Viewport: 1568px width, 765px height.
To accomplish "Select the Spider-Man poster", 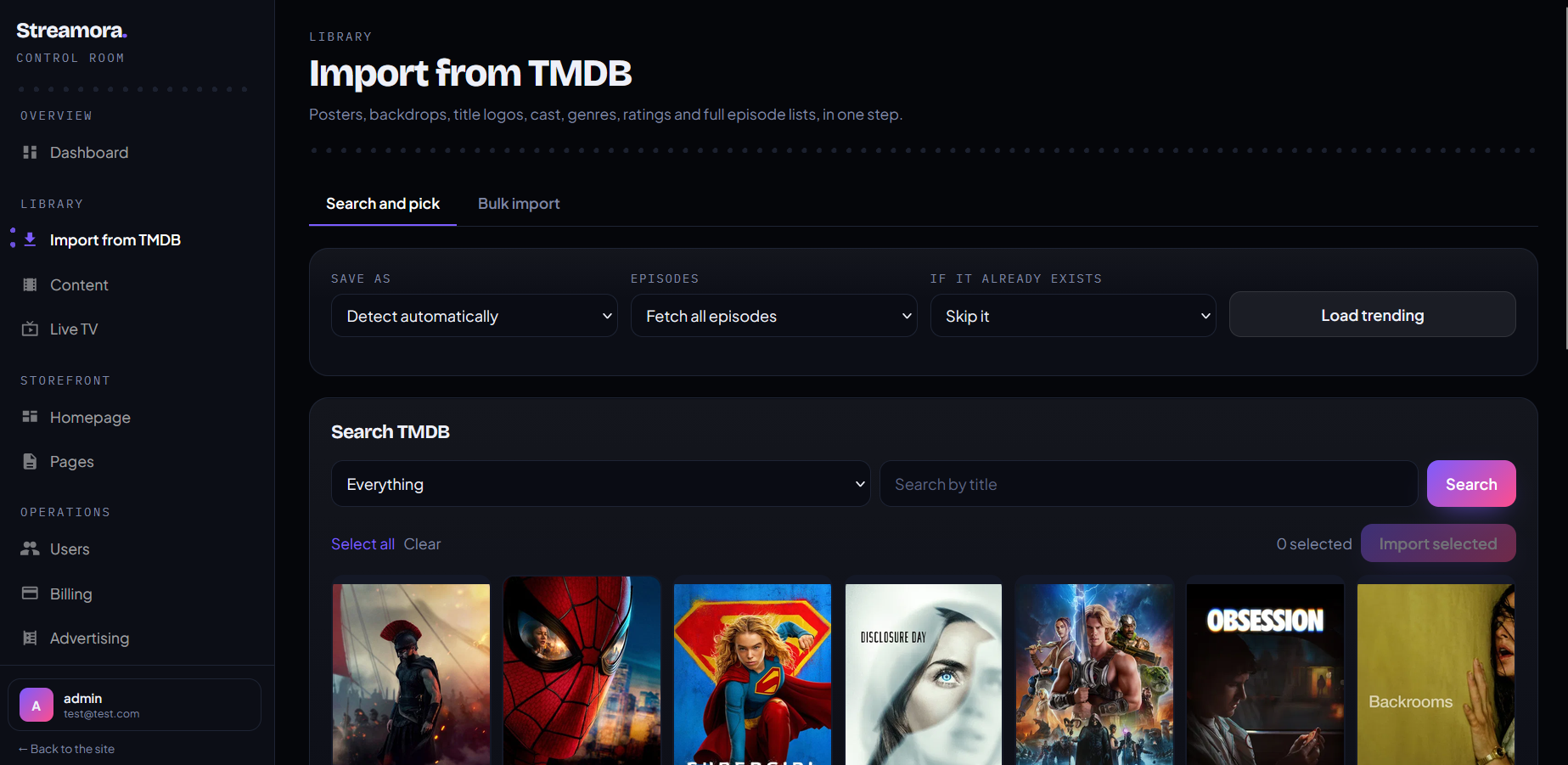I will point(582,671).
